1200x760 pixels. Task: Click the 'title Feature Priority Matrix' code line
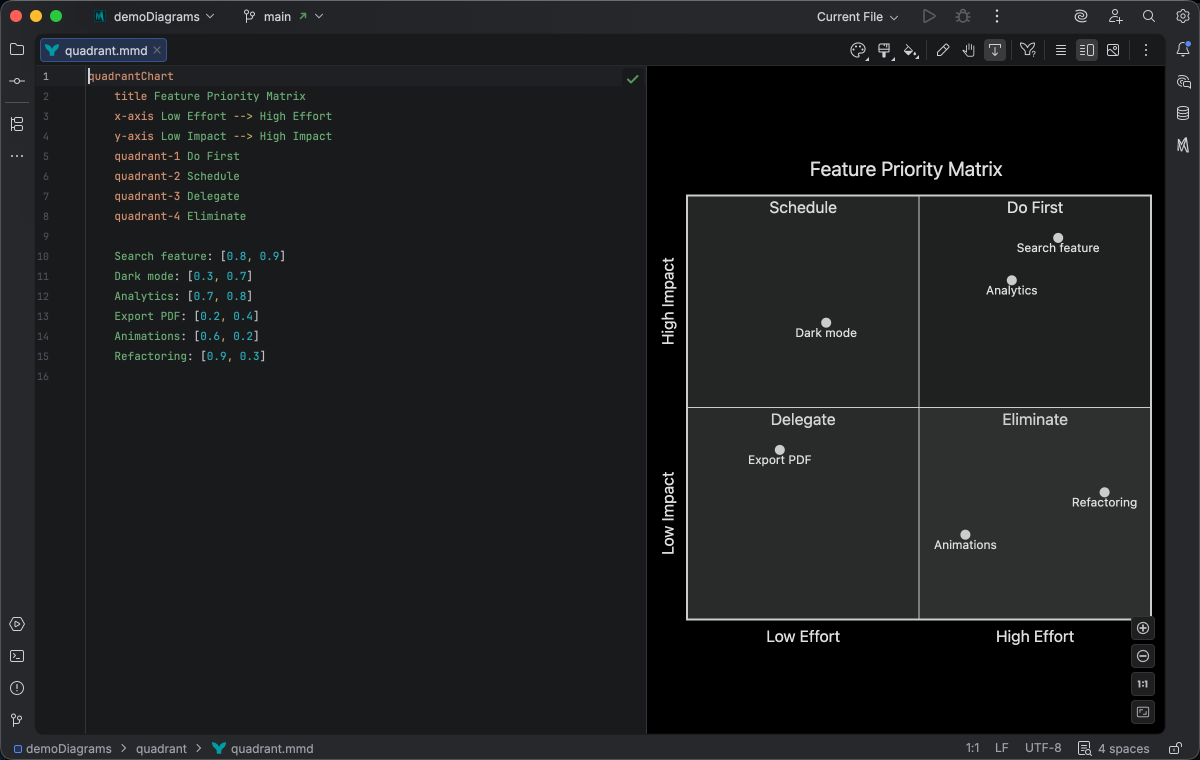click(x=210, y=96)
